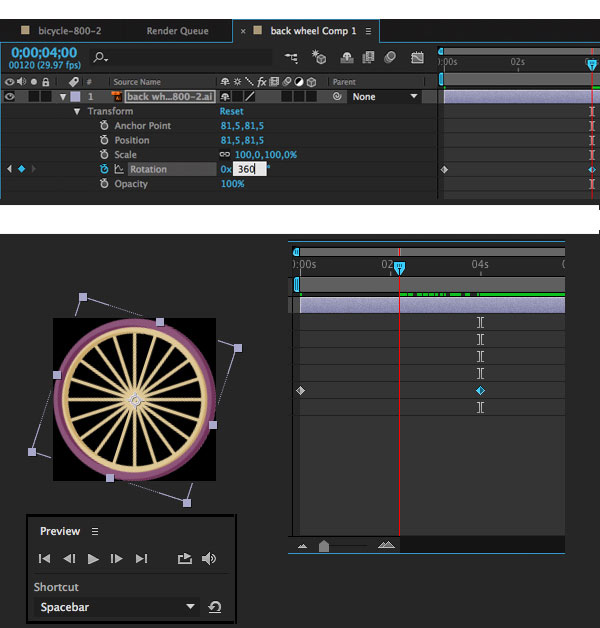This screenshot has width=600, height=628.
Task: Click the lock column header icon
Action: 46,82
